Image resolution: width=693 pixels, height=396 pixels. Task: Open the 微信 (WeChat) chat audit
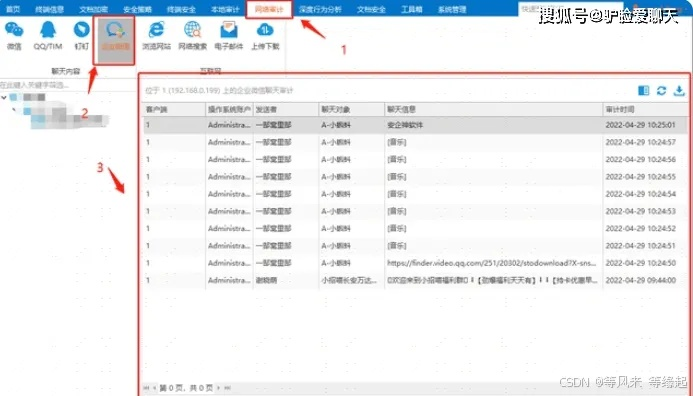[14, 36]
